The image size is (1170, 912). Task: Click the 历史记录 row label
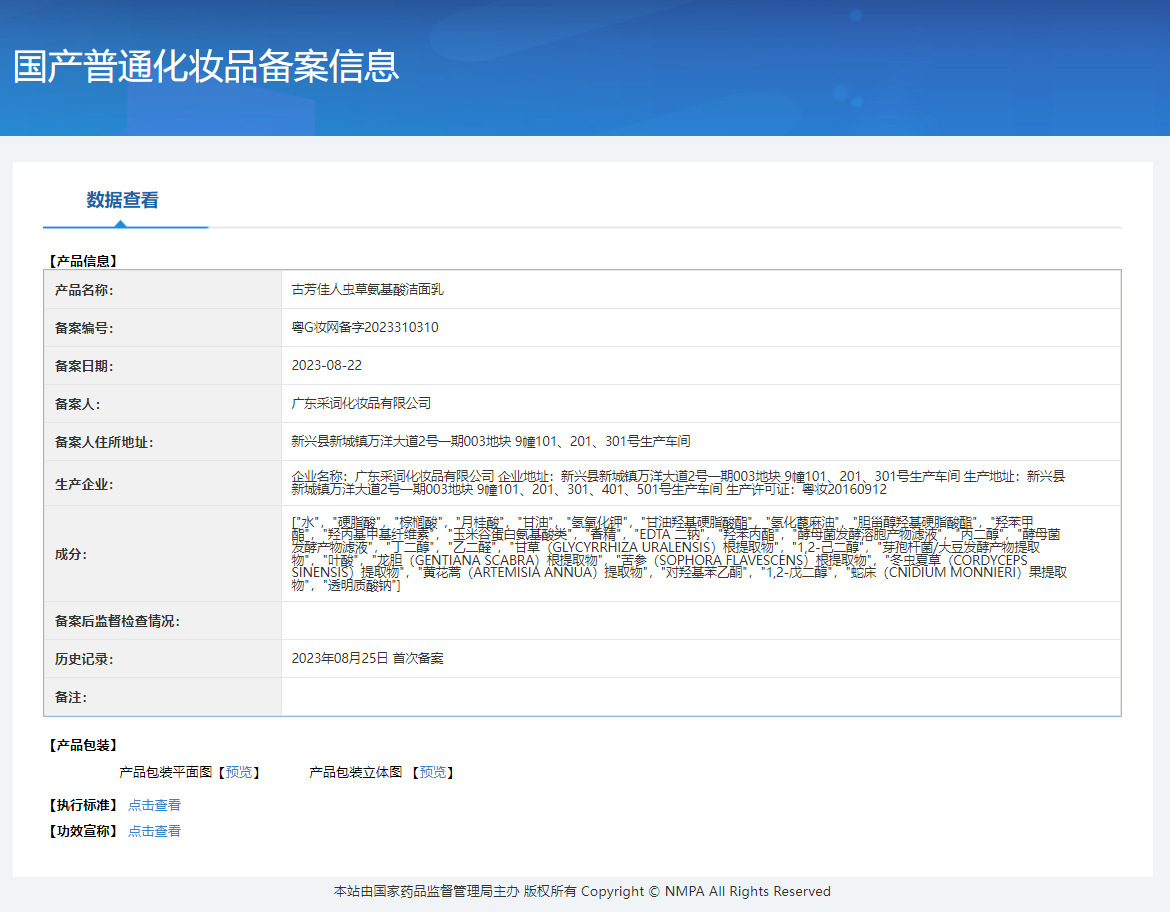84,660
